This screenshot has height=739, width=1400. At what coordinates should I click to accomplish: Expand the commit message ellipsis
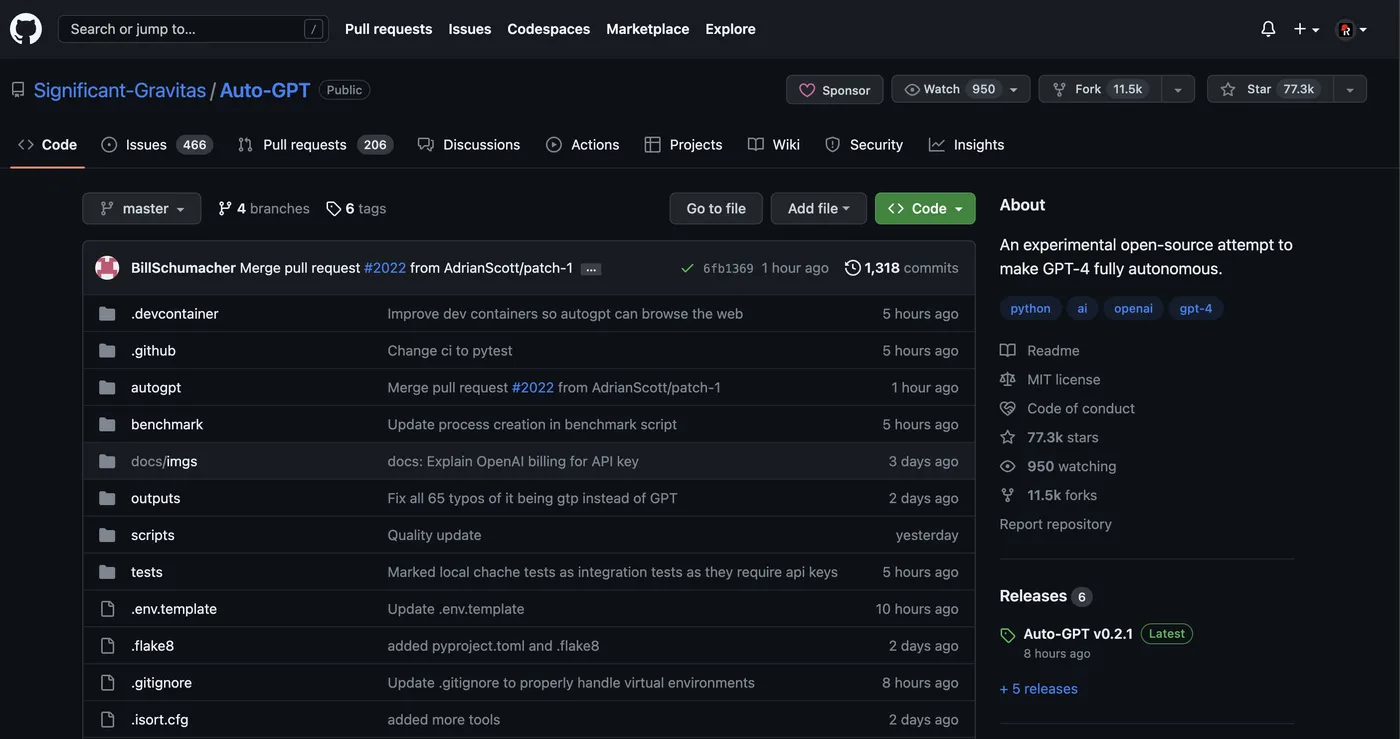point(591,269)
